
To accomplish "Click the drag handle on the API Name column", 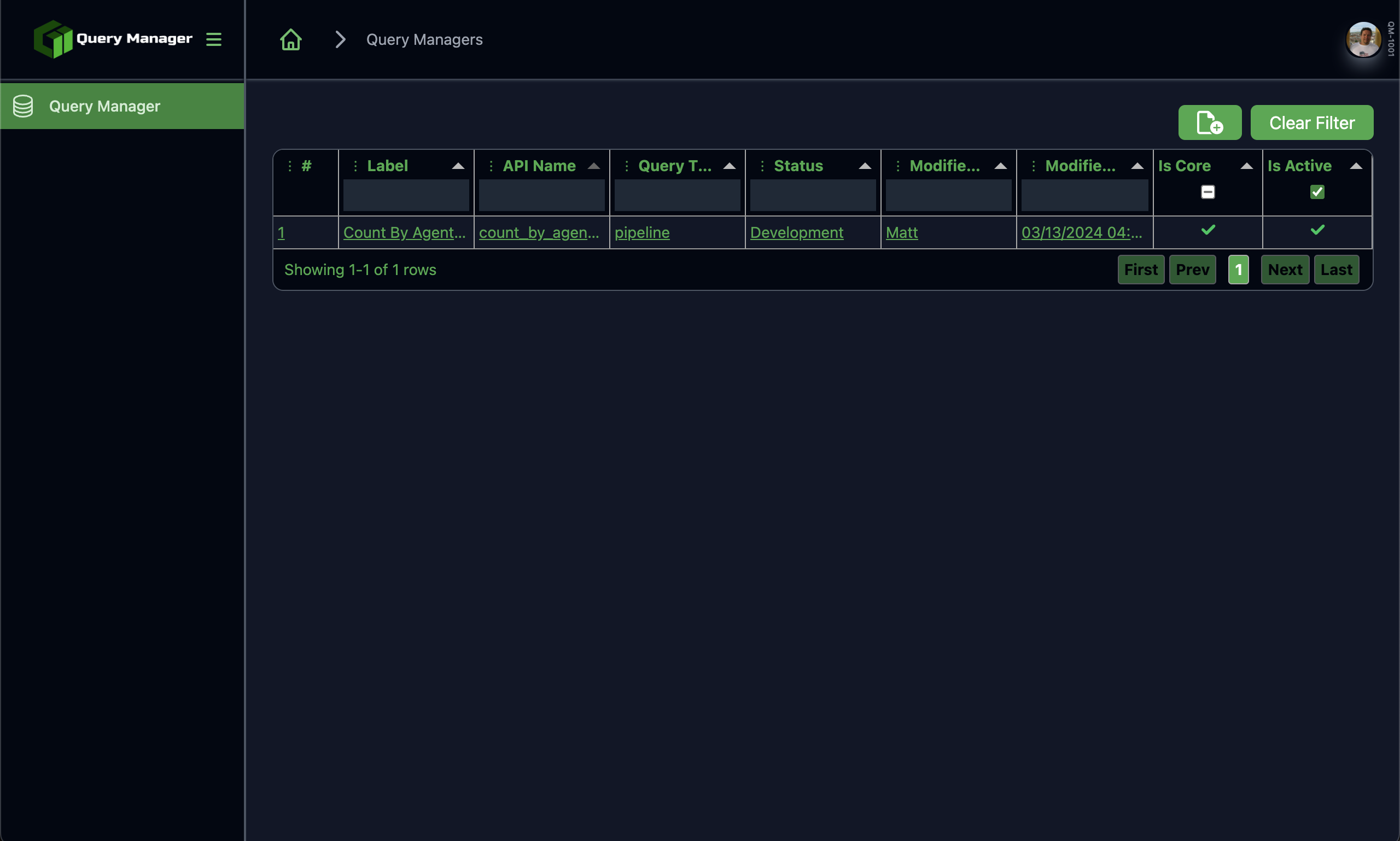I will click(x=491, y=166).
